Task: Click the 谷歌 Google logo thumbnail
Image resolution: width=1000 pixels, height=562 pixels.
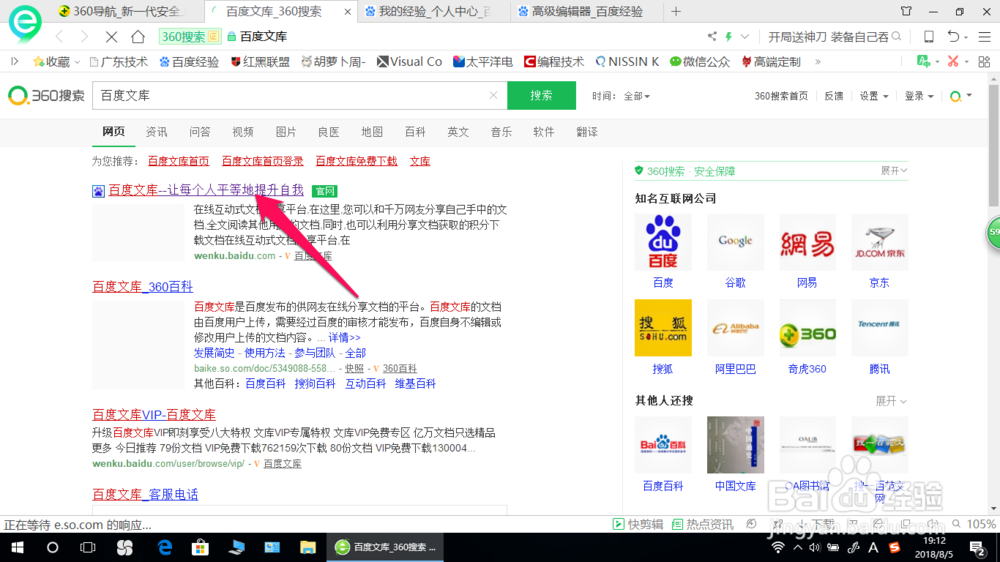Action: click(735, 242)
